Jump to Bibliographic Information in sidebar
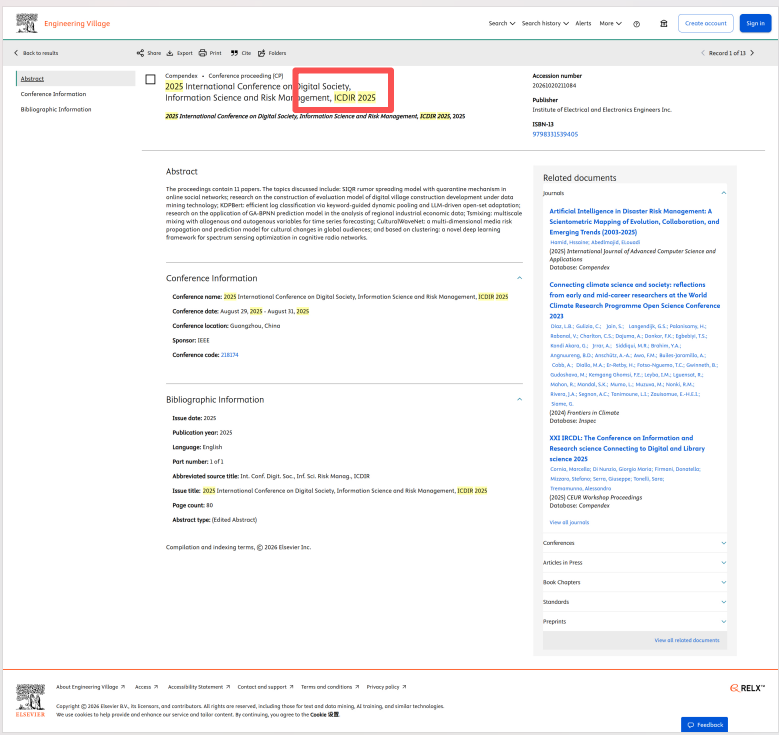Image resolution: width=779 pixels, height=735 pixels. pyautogui.click(x=56, y=109)
